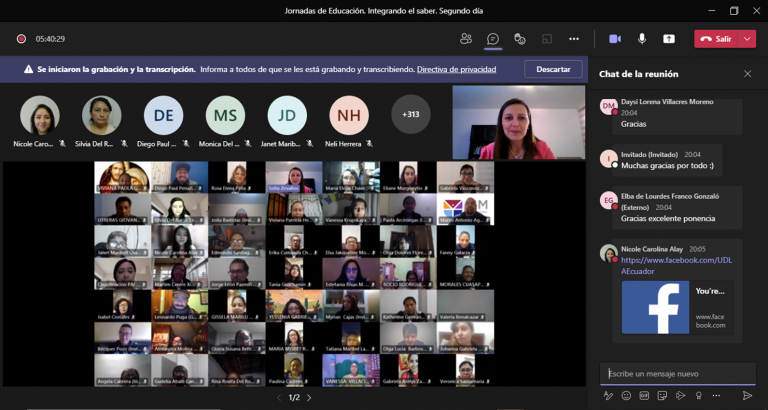Show the meeting participants list
This screenshot has height=410, width=768.
click(x=466, y=39)
